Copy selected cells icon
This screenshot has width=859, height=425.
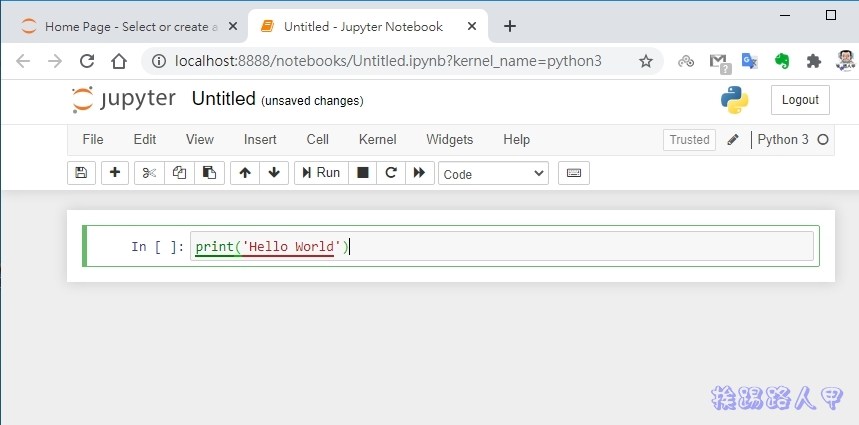pyautogui.click(x=179, y=173)
